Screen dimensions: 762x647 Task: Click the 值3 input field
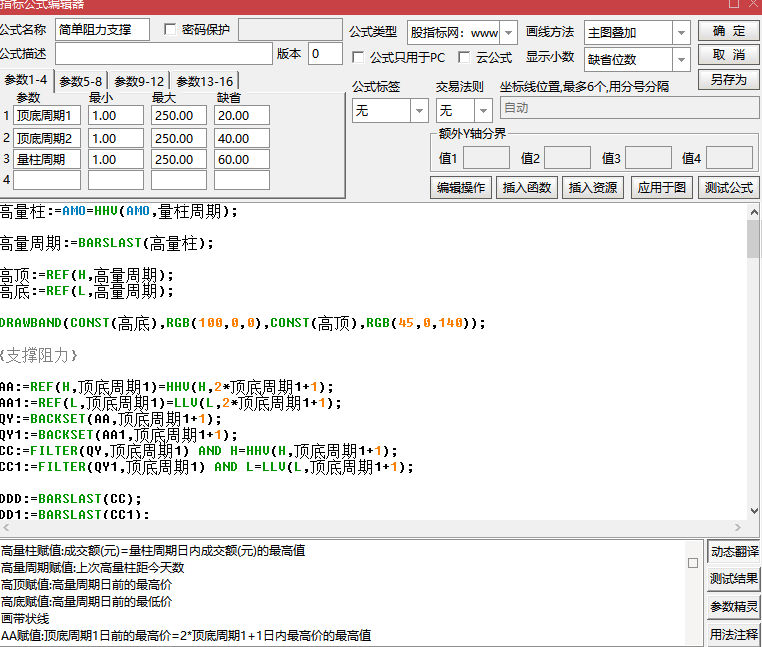648,158
